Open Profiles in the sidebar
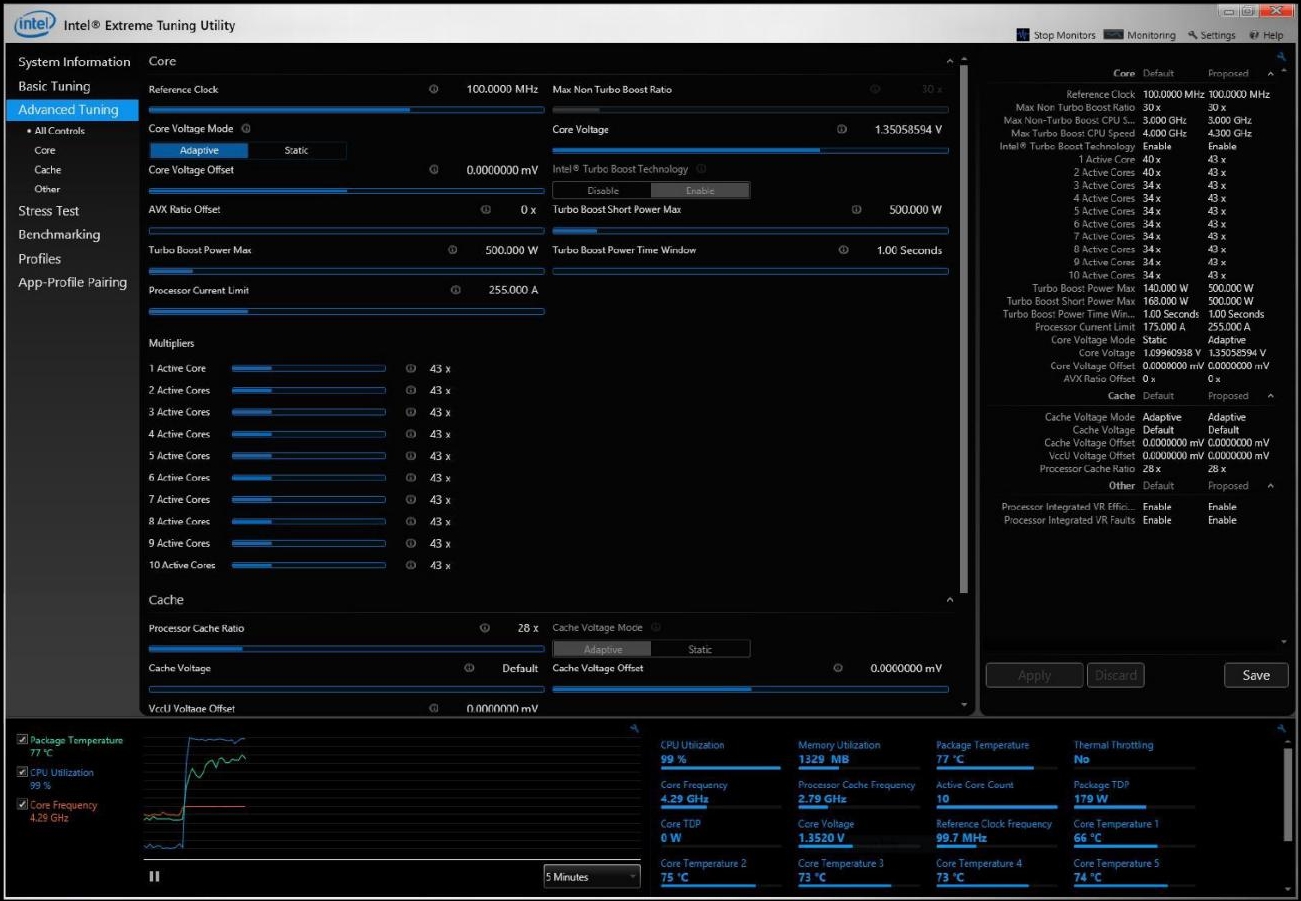Screen dimensions: 1301x901 point(40,258)
